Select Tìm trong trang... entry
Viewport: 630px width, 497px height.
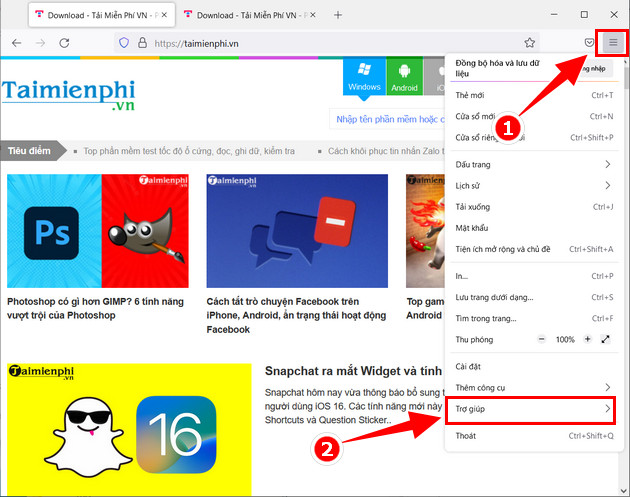pyautogui.click(x=534, y=318)
